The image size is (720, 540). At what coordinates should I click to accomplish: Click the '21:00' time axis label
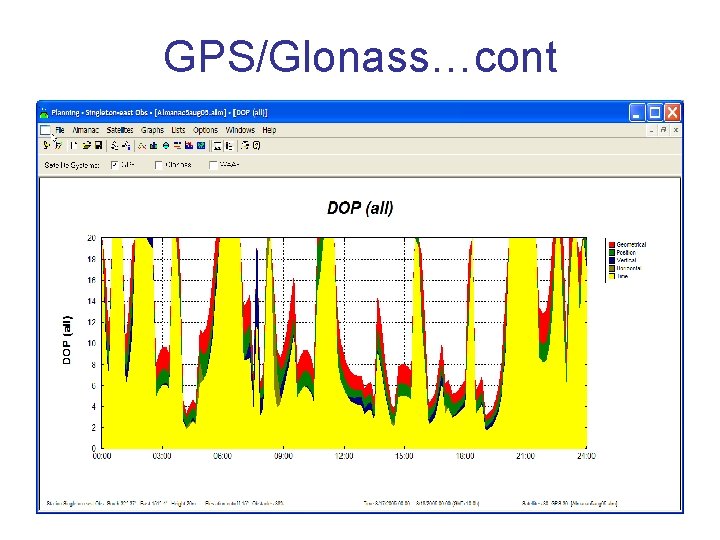pyautogui.click(x=525, y=456)
